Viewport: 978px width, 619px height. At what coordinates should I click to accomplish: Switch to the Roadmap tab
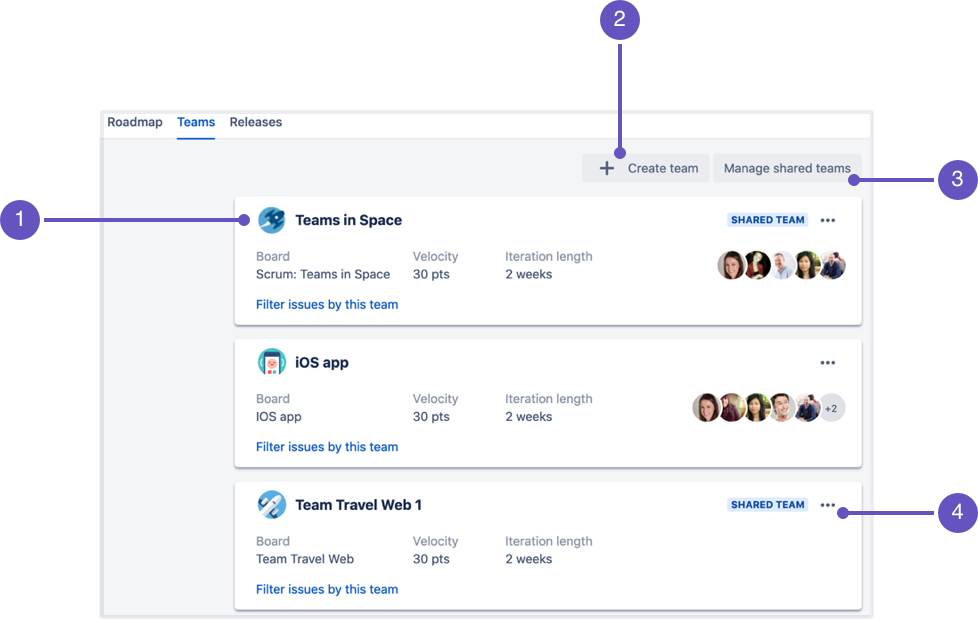coord(135,122)
